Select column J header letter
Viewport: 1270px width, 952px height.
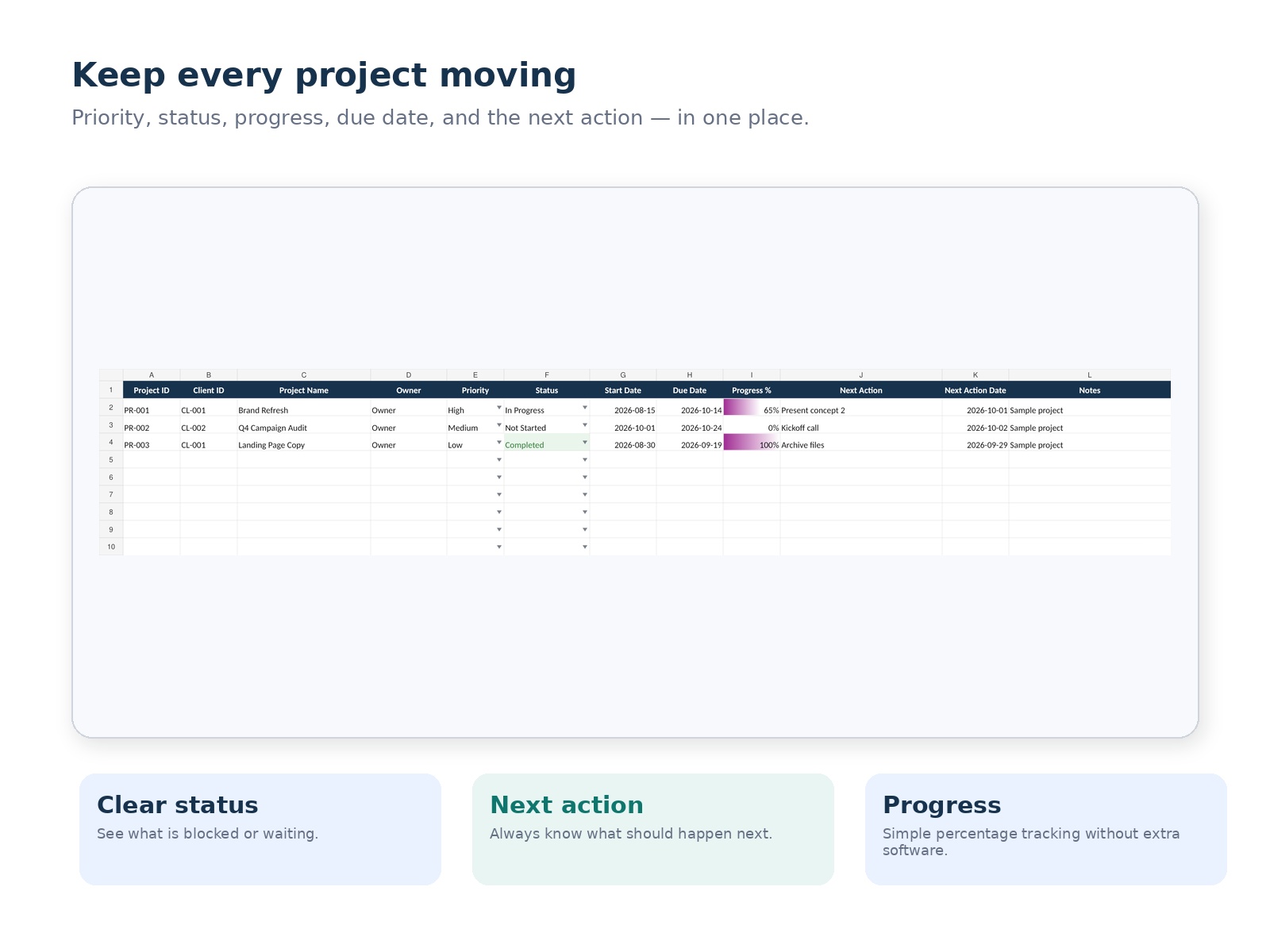pyautogui.click(x=861, y=375)
